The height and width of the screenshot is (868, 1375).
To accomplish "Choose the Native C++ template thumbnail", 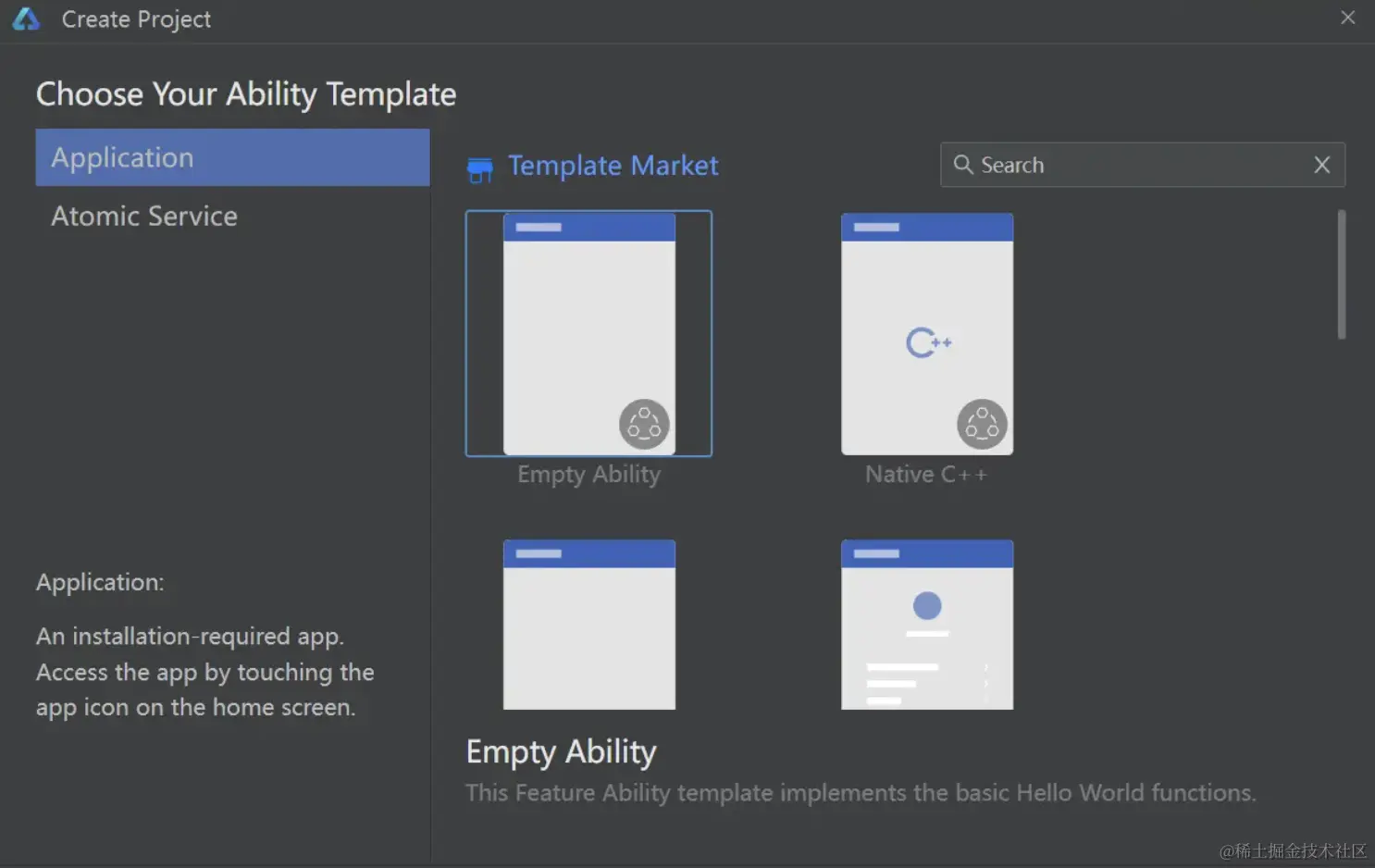I will coord(927,334).
